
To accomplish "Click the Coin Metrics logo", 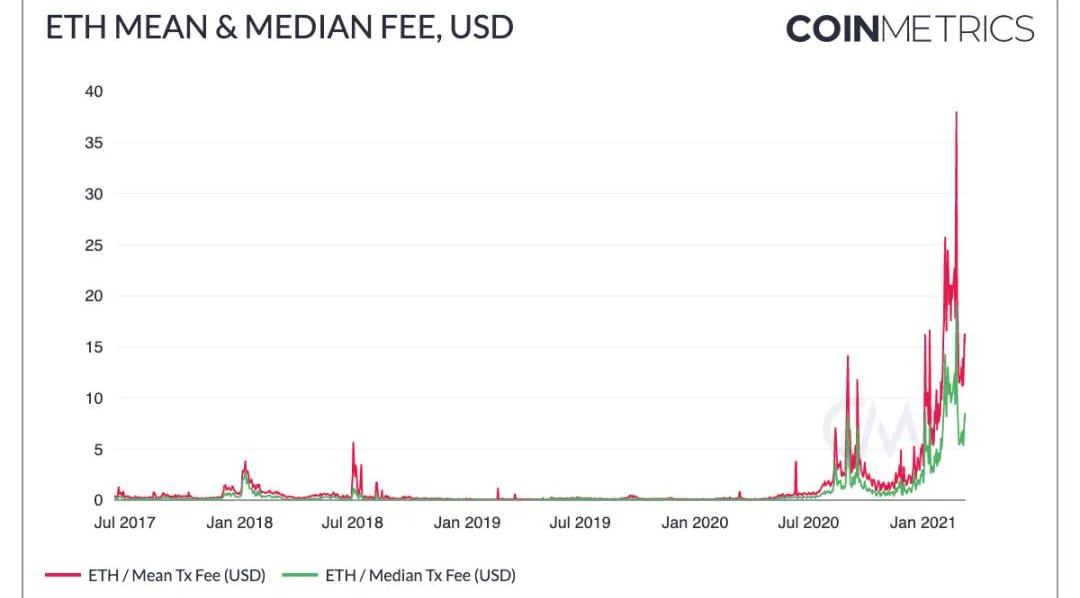I will pyautogui.click(x=909, y=28).
